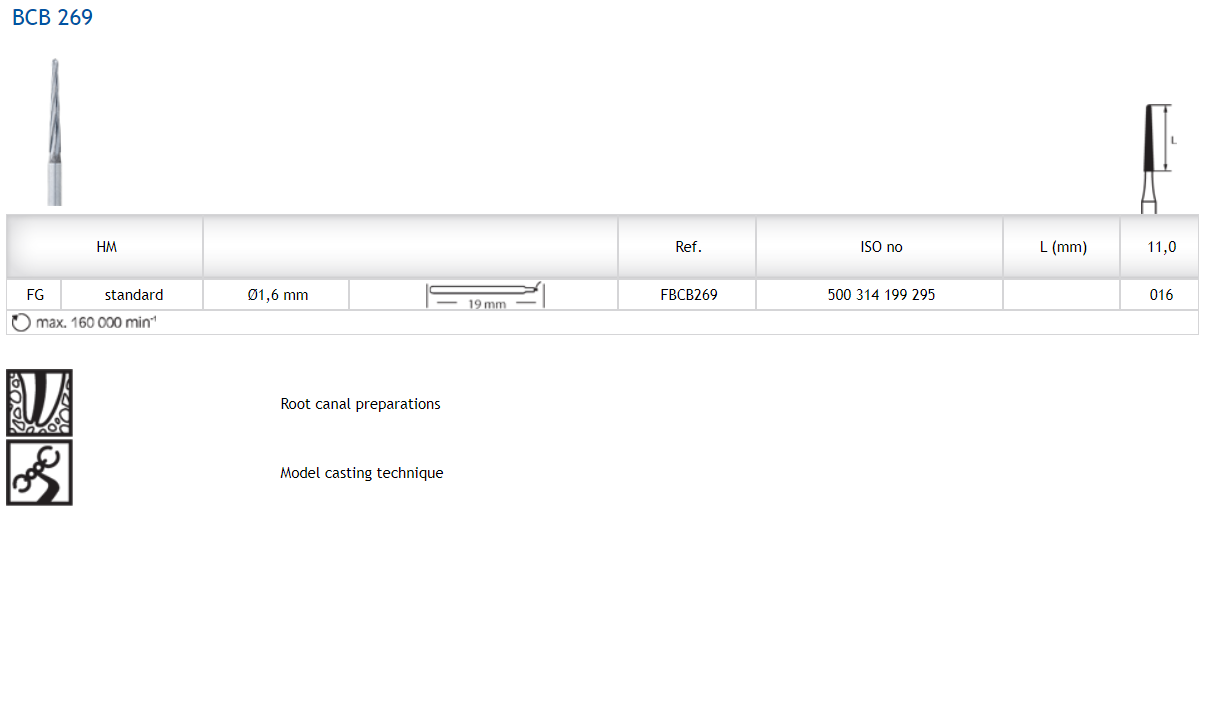Click the 19 mm shank length diagram

pos(485,295)
